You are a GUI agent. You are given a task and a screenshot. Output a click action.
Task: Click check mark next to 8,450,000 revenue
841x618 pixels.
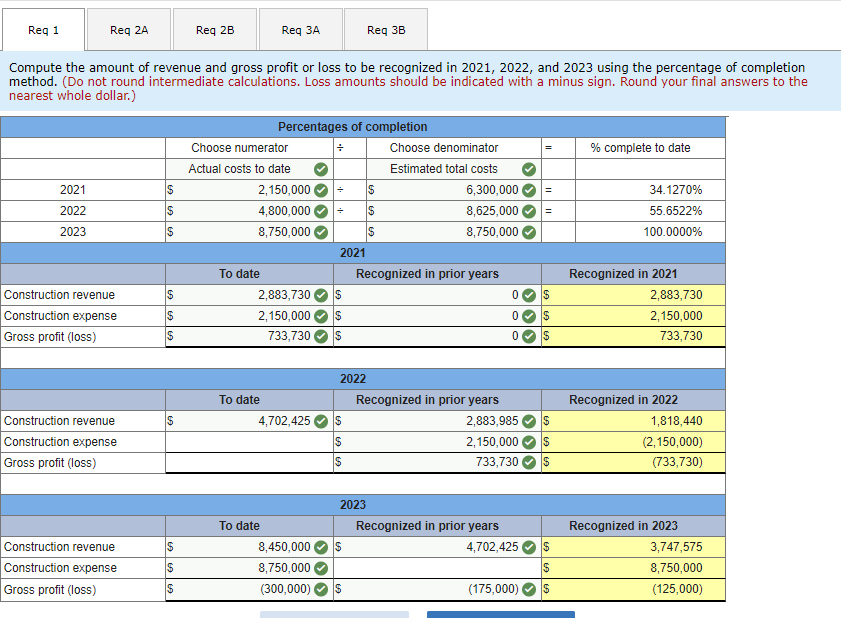321,548
